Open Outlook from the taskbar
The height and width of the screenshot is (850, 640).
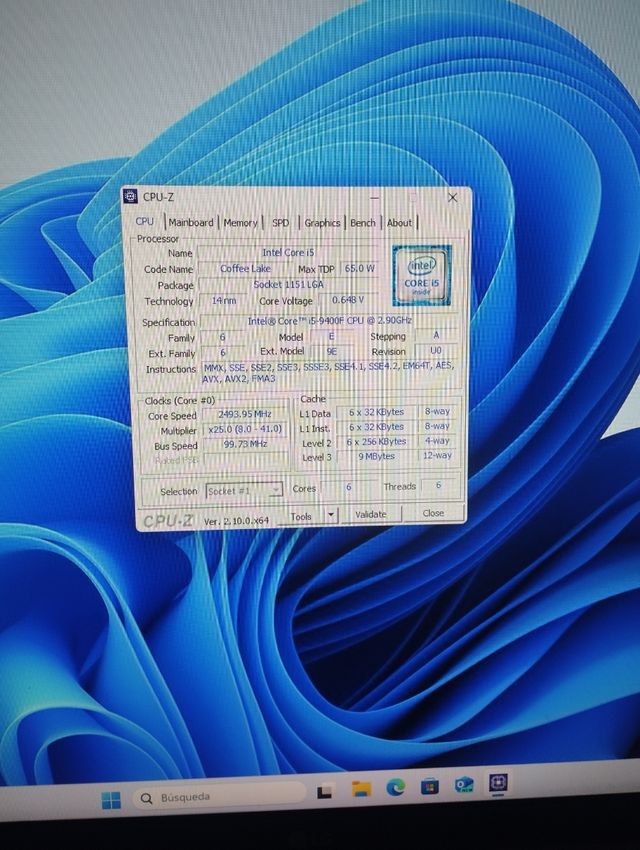tap(464, 784)
